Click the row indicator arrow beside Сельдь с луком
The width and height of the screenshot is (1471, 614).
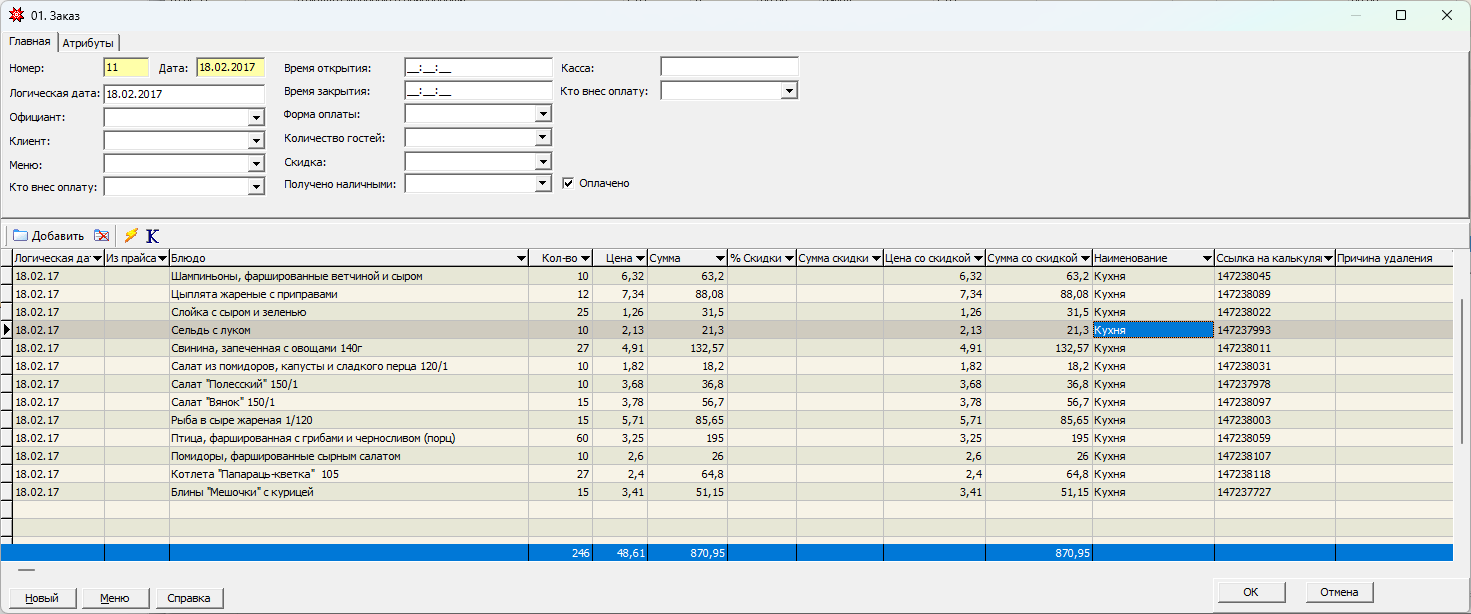[x=7, y=330]
